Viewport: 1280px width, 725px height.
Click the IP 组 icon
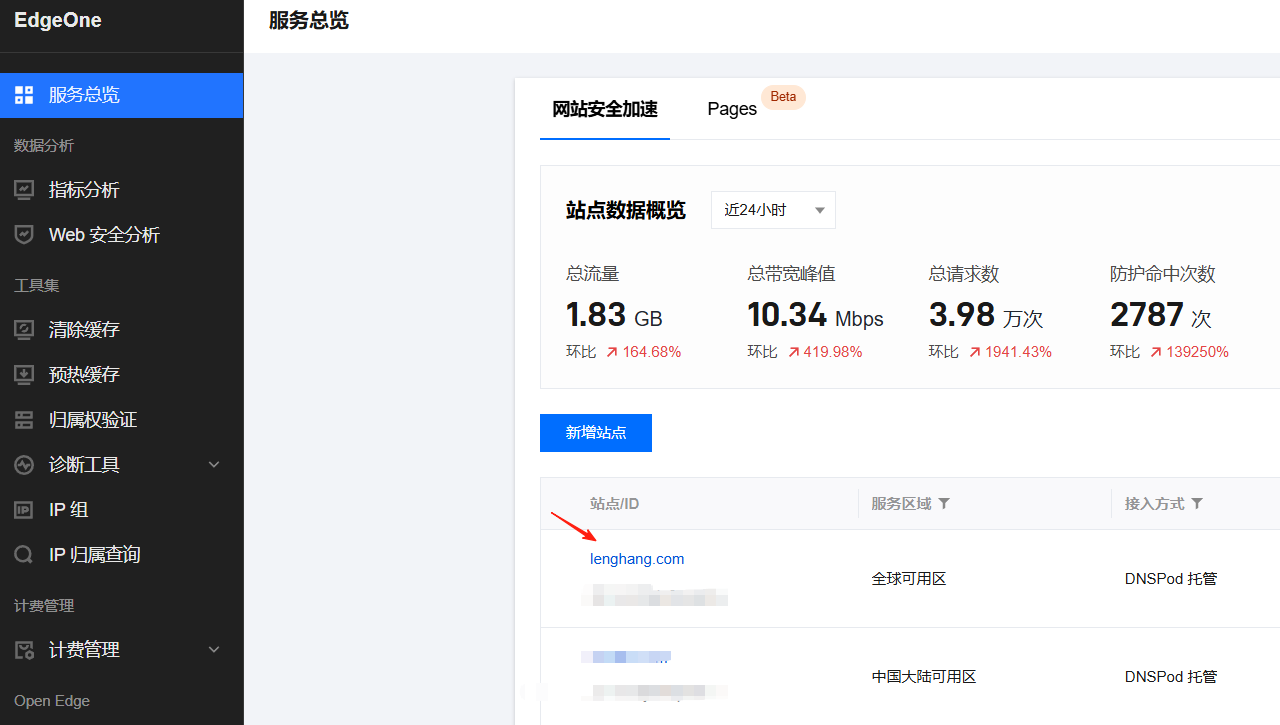(24, 510)
